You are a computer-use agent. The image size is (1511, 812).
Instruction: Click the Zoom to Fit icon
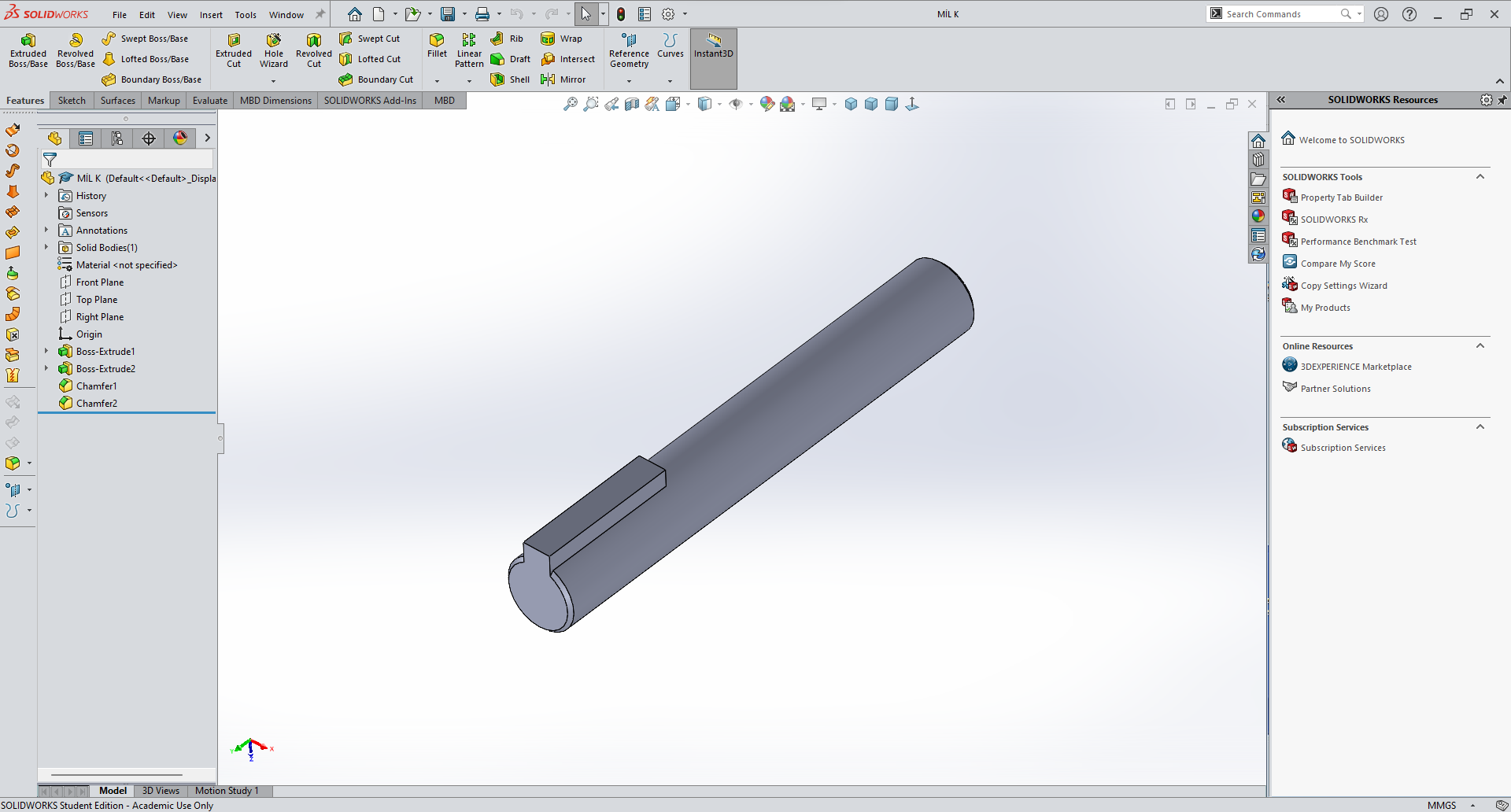pyautogui.click(x=571, y=104)
